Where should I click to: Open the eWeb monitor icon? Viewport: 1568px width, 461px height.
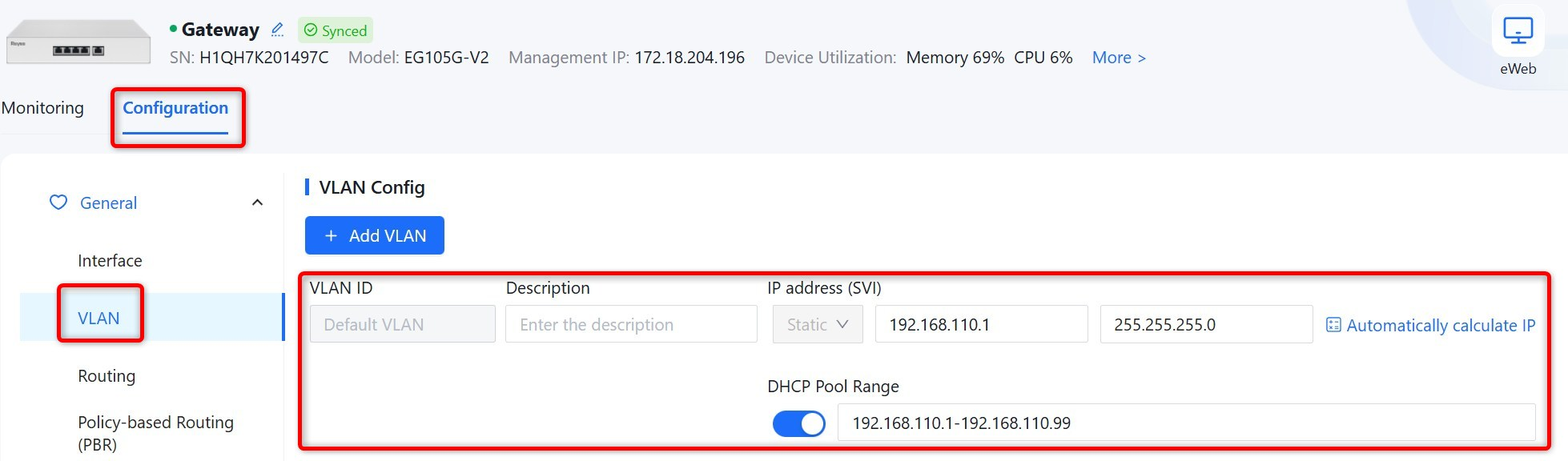tap(1518, 31)
